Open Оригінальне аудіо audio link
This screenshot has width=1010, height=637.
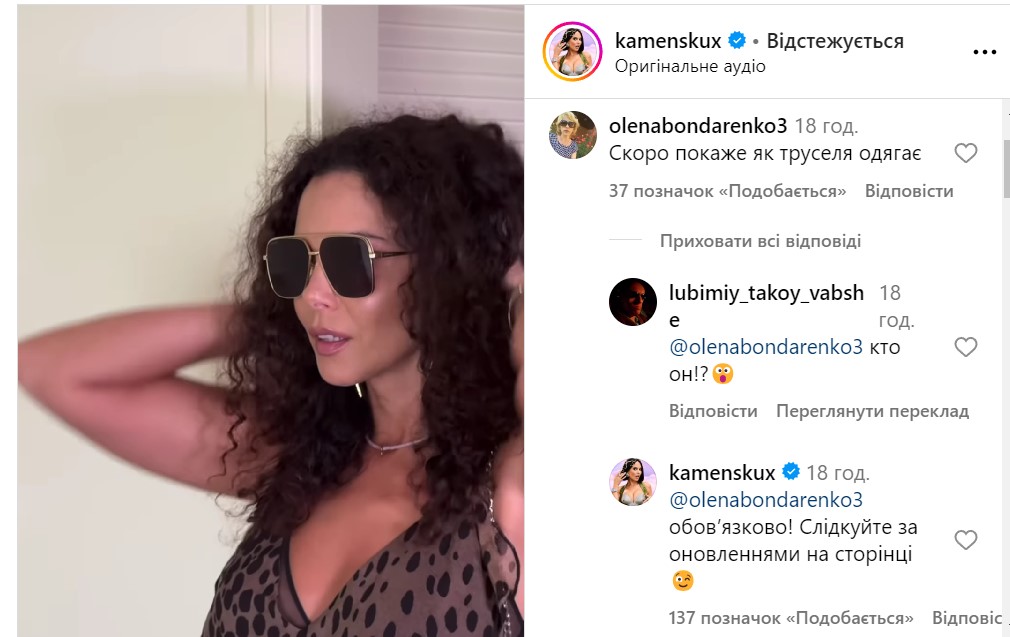click(x=690, y=66)
